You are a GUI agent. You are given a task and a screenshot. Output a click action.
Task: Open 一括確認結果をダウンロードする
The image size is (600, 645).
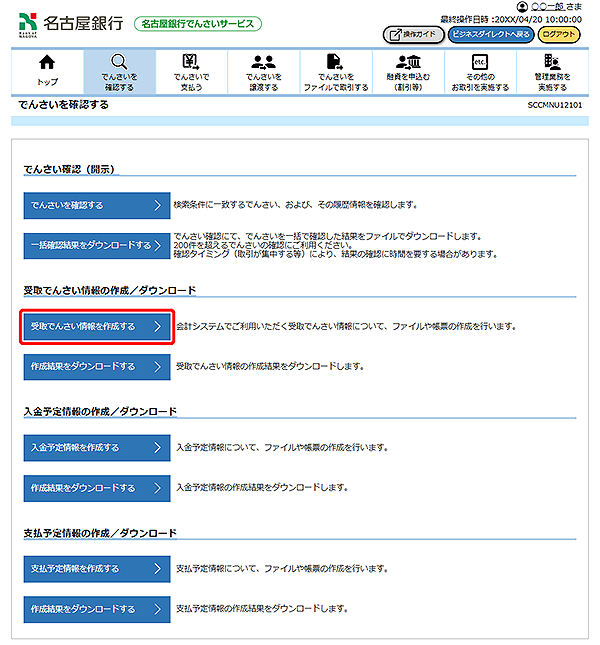click(97, 246)
